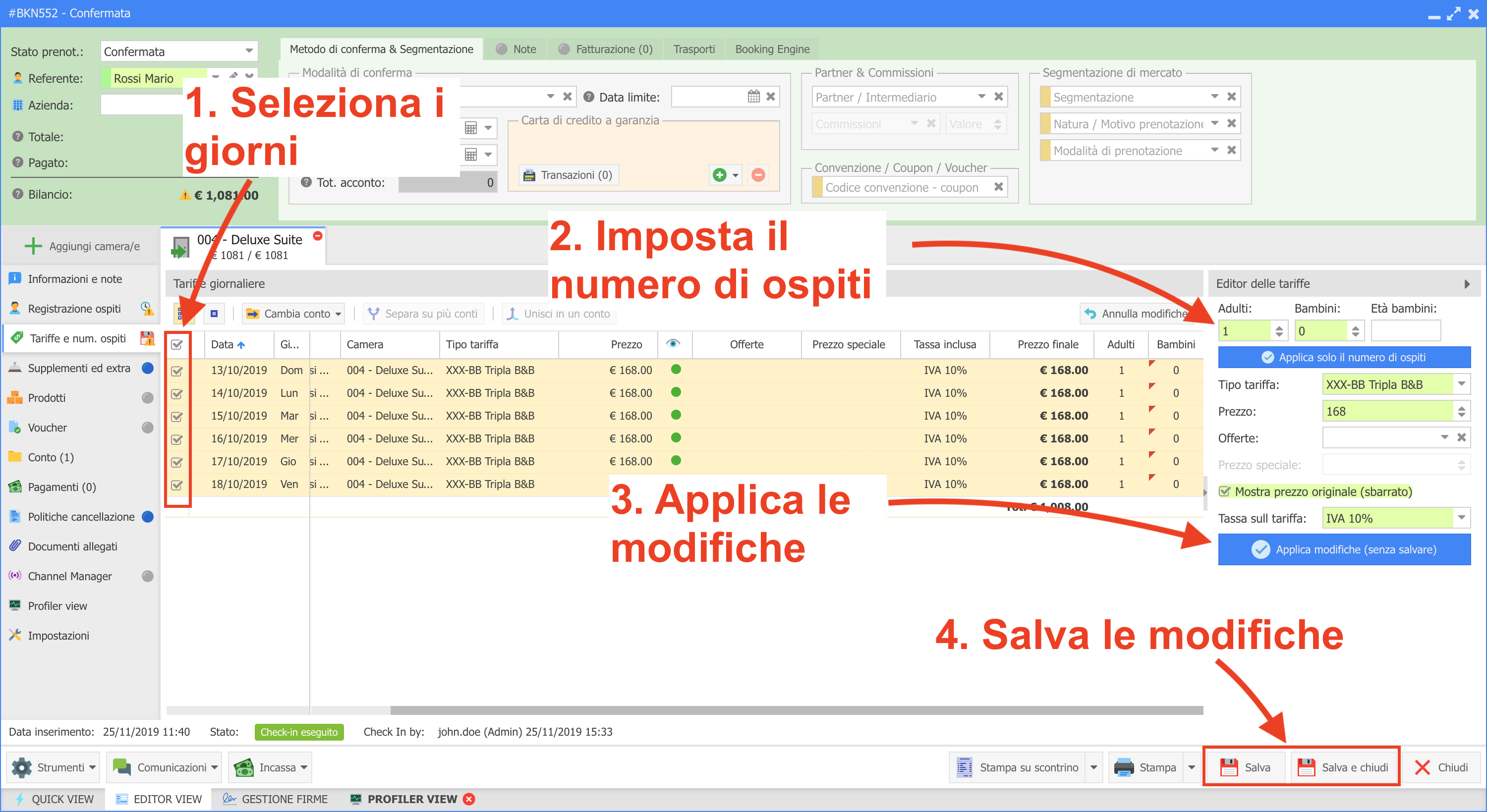Toggle Mostra prezzo originale (sbarrato) checkbox
The image size is (1487, 812).
(x=1224, y=491)
